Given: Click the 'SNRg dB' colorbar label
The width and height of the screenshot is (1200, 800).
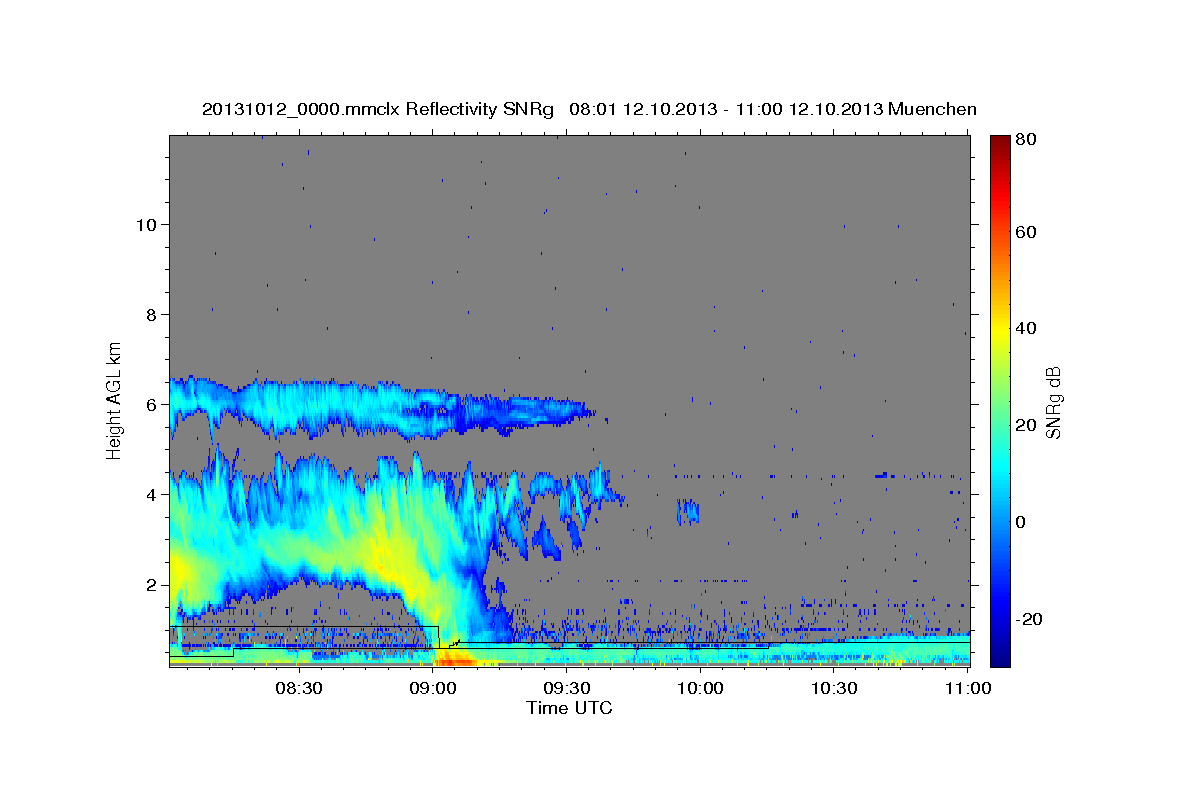Looking at the screenshot, I should (1053, 402).
